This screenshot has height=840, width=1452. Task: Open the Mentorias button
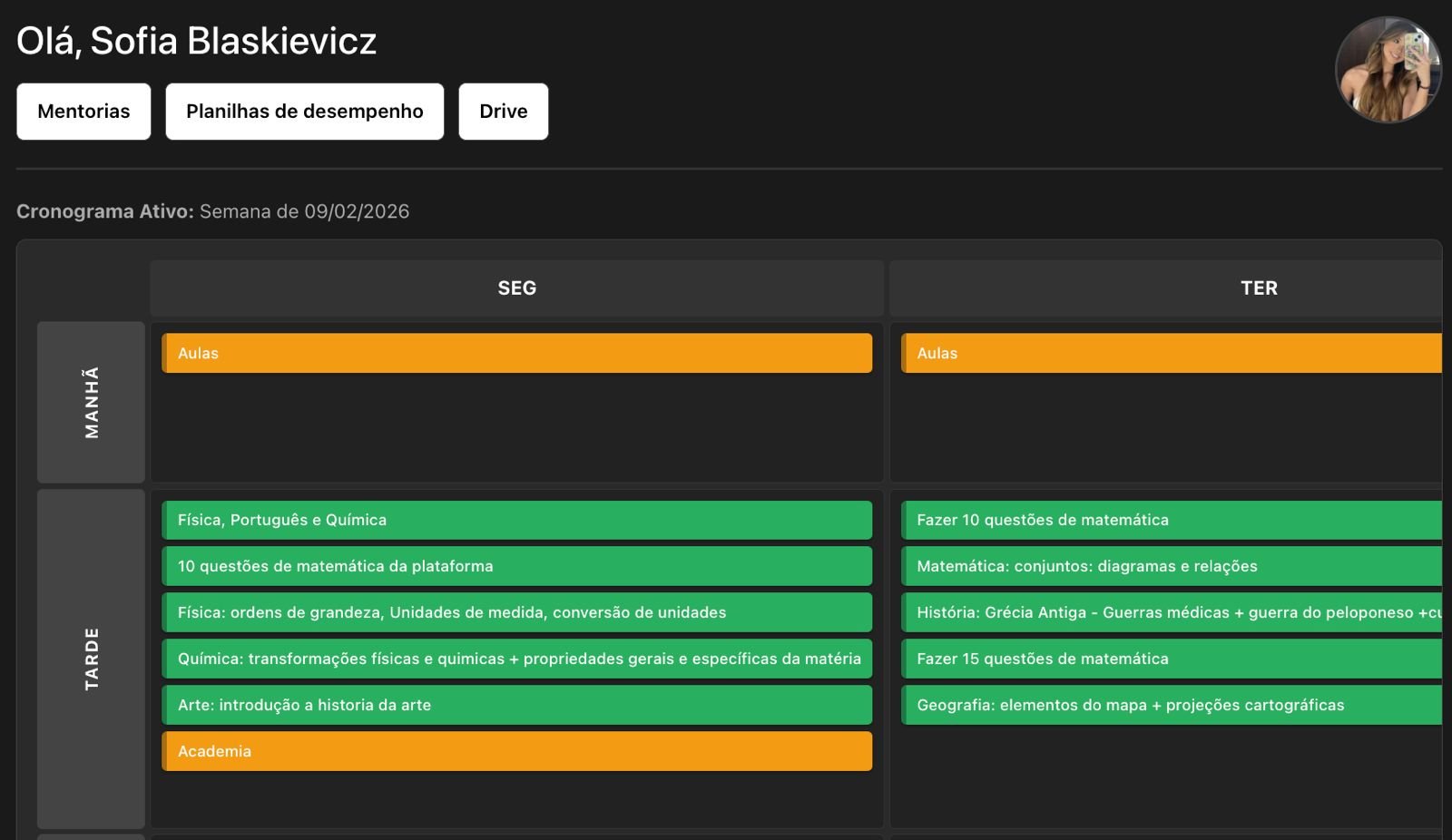pyautogui.click(x=83, y=112)
